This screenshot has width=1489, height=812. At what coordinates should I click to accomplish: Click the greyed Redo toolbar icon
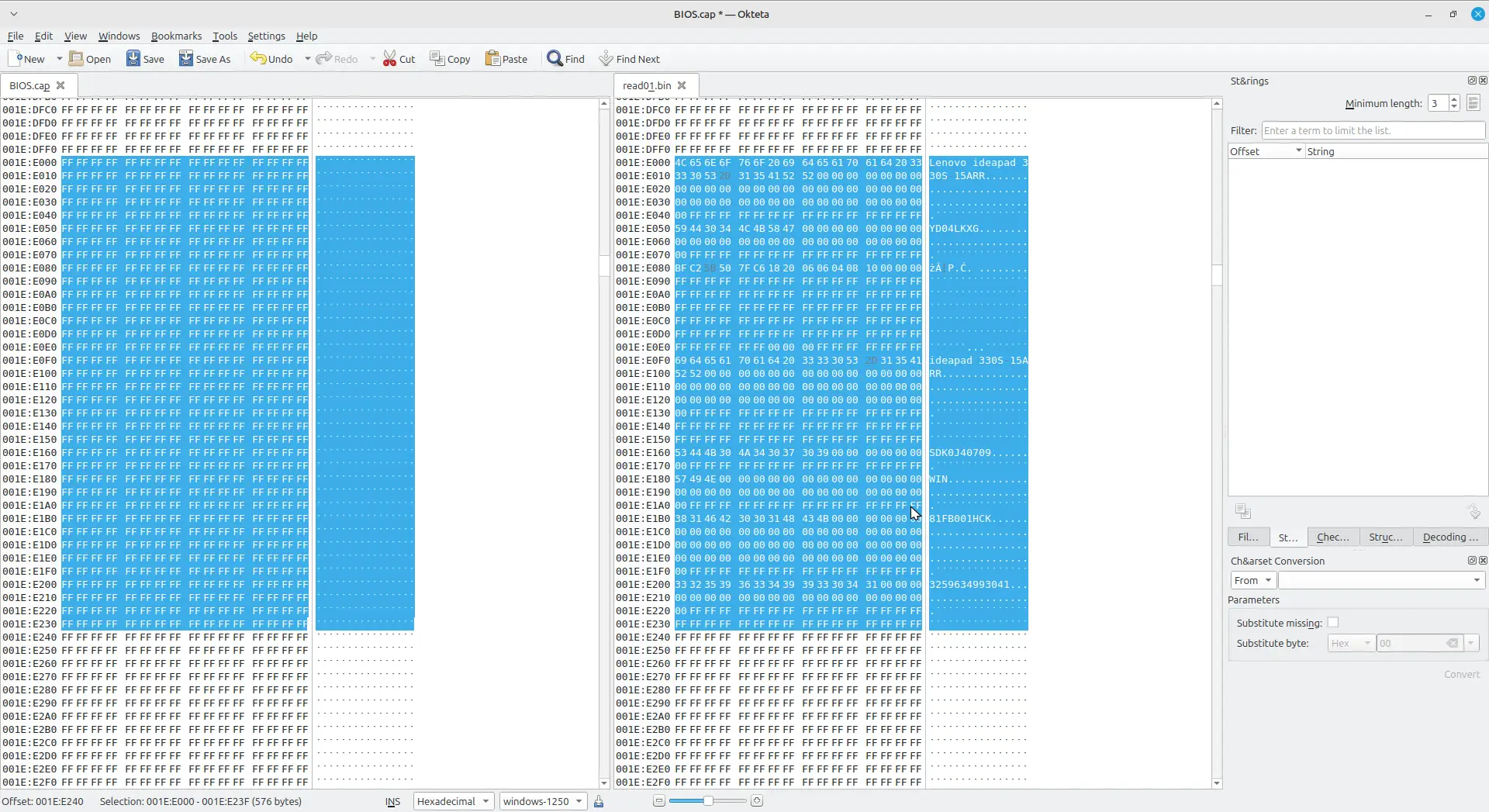click(x=337, y=59)
